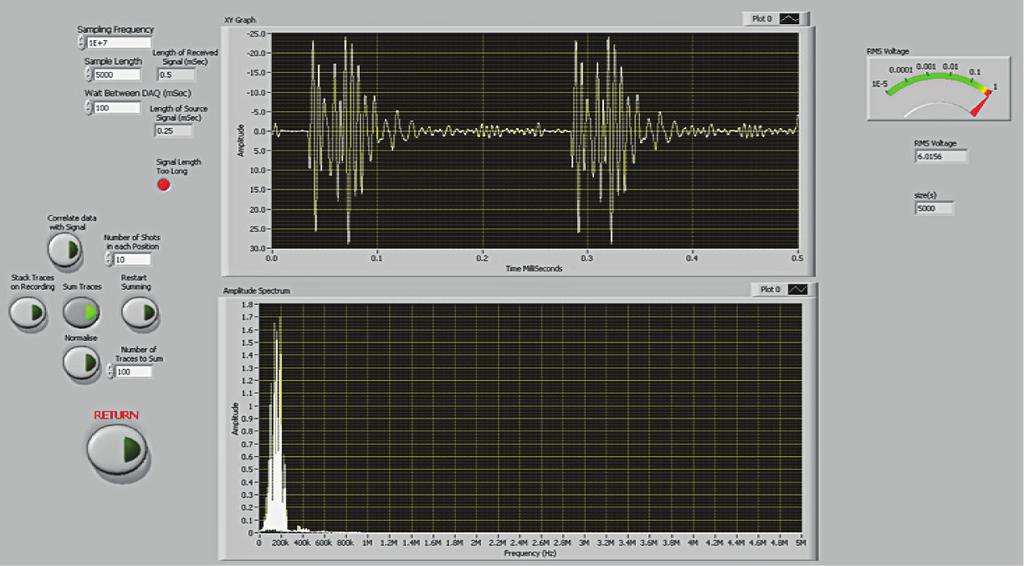Click the size(s) indicator showing 5000
This screenshot has width=1024, height=566.
[x=935, y=208]
